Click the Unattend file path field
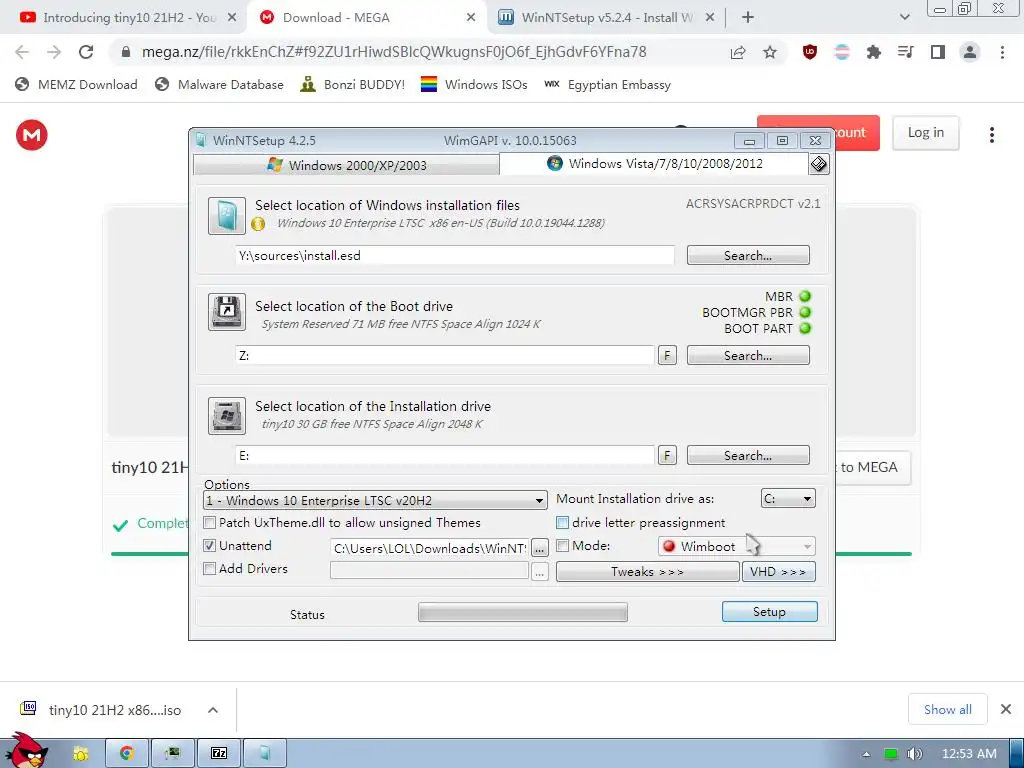Image resolution: width=1024 pixels, height=768 pixels. pos(430,549)
